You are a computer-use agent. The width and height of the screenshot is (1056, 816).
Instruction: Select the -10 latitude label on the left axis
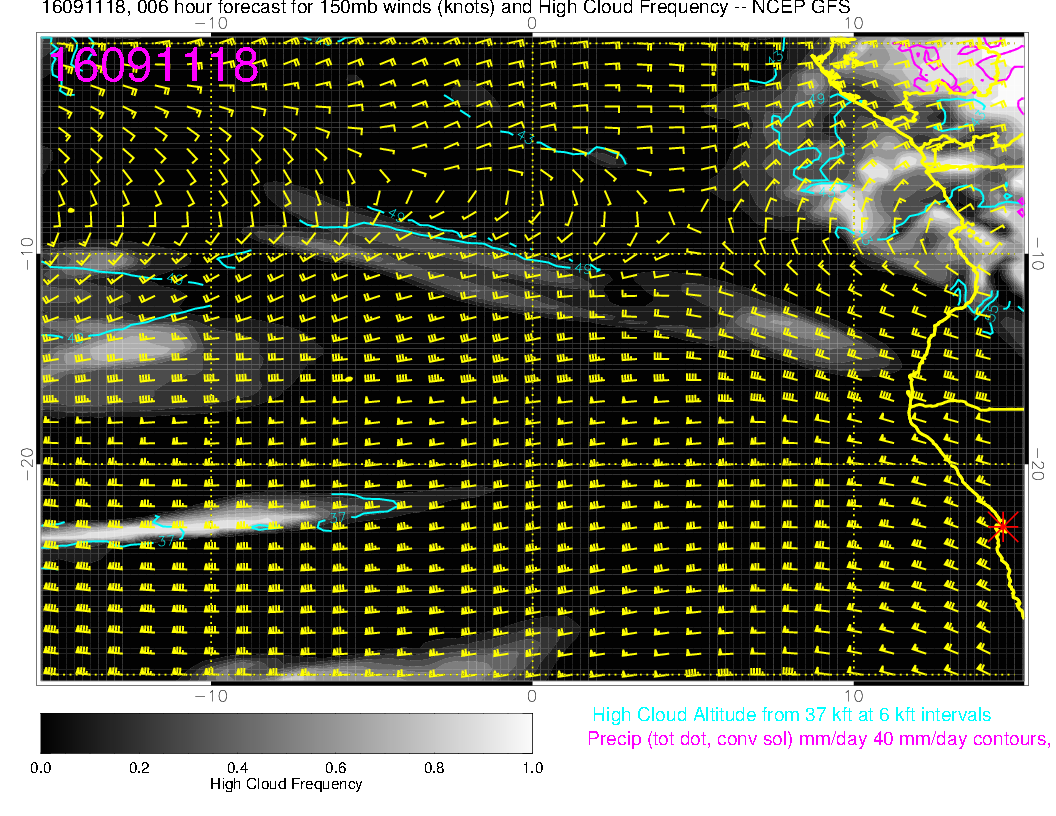[x=27, y=254]
